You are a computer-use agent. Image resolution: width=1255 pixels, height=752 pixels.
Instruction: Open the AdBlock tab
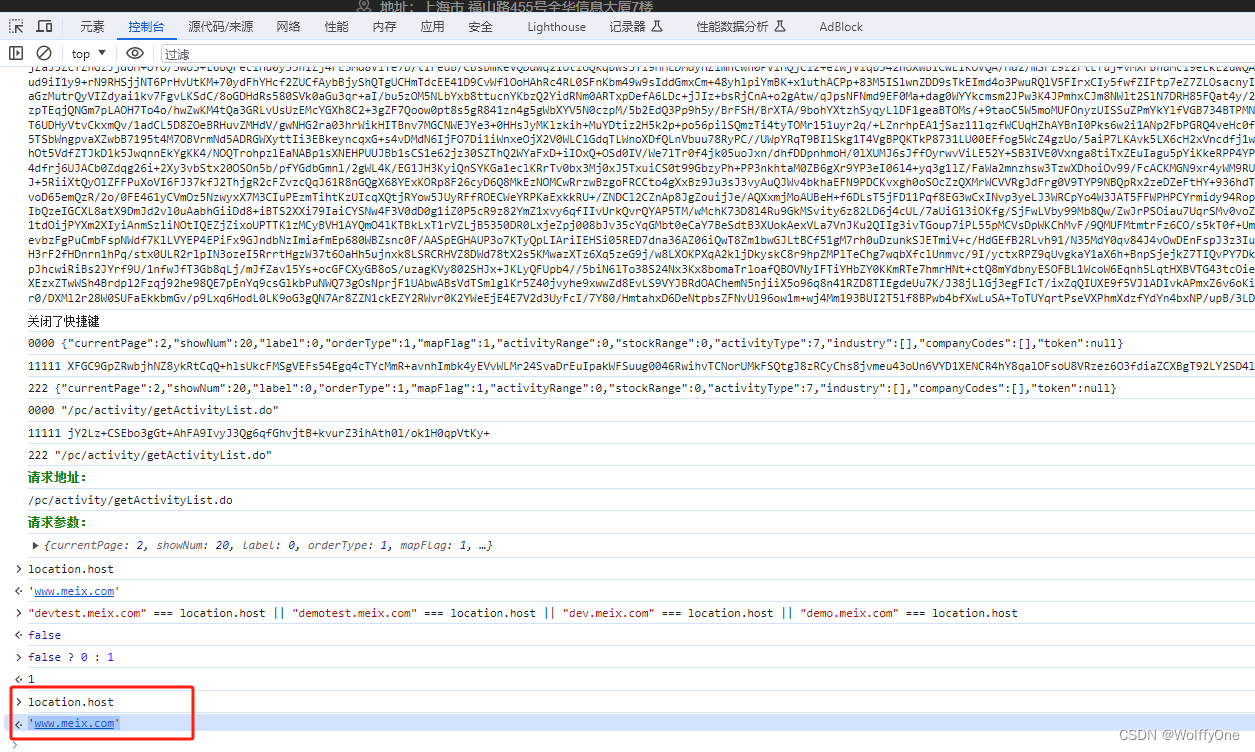pyautogui.click(x=841, y=27)
